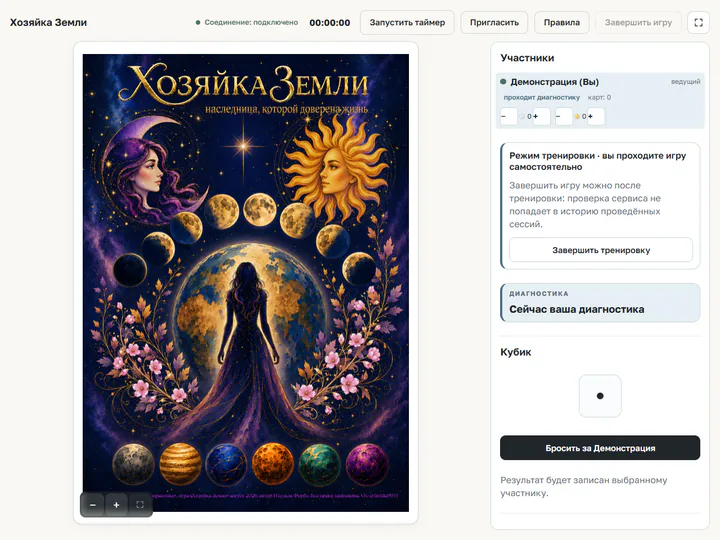Click the Режим тренировки notice heading
This screenshot has height=540, width=720.
(x=597, y=161)
